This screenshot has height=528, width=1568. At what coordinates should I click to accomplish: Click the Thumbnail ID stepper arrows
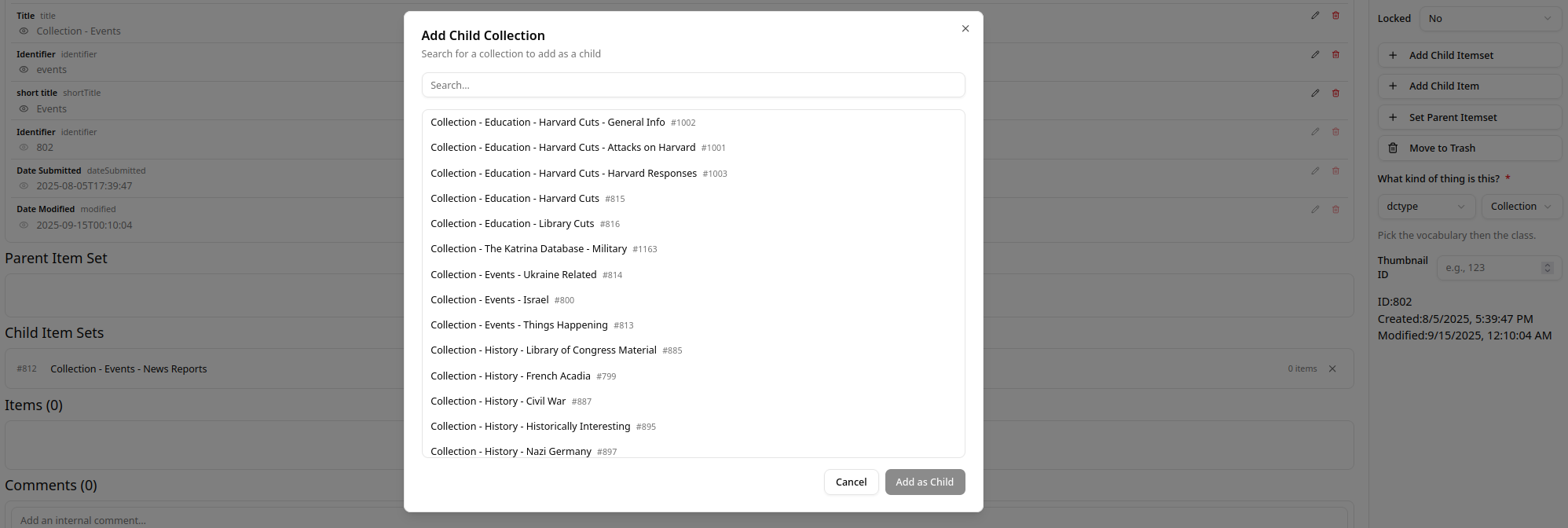point(1548,268)
